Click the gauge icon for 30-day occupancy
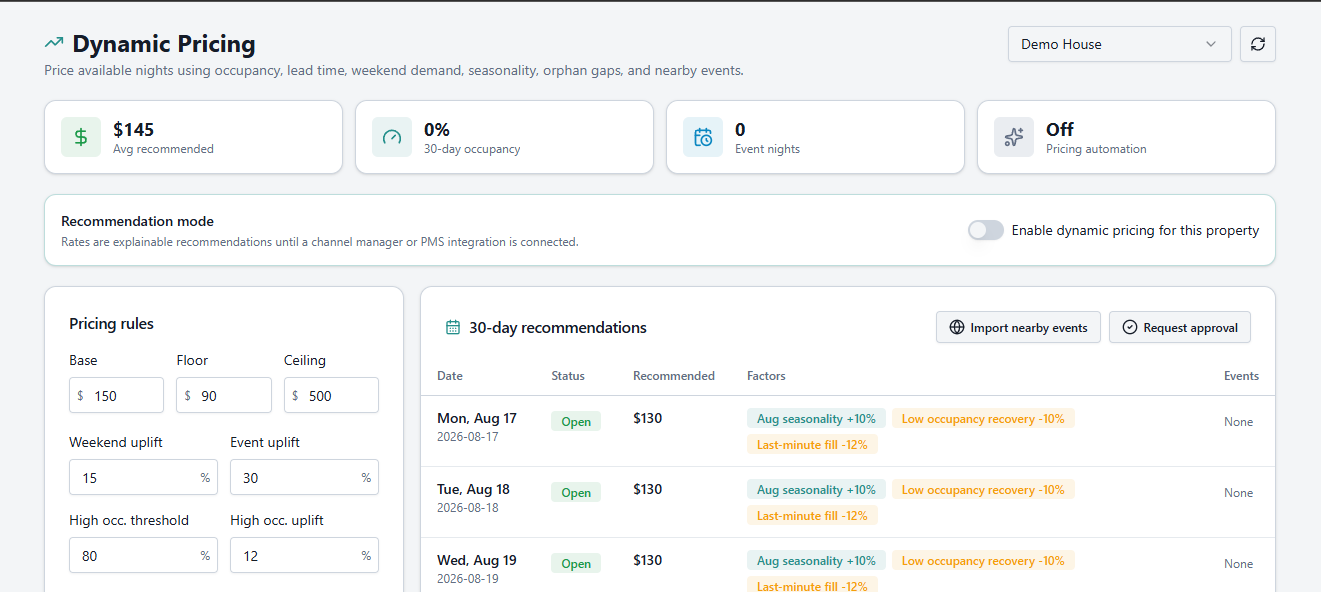Image resolution: width=1321 pixels, height=592 pixels. 392,137
